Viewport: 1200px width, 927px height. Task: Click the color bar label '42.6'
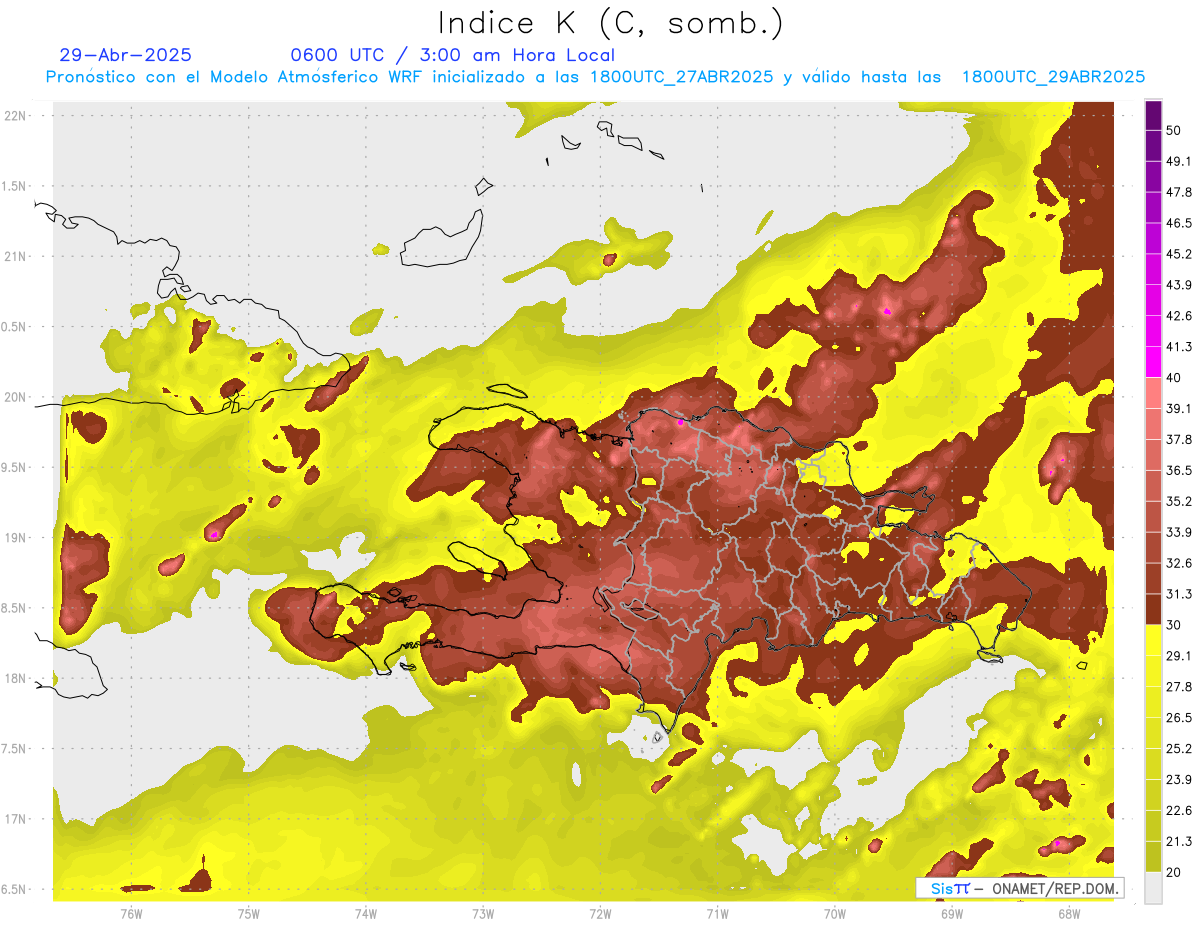[1179, 316]
